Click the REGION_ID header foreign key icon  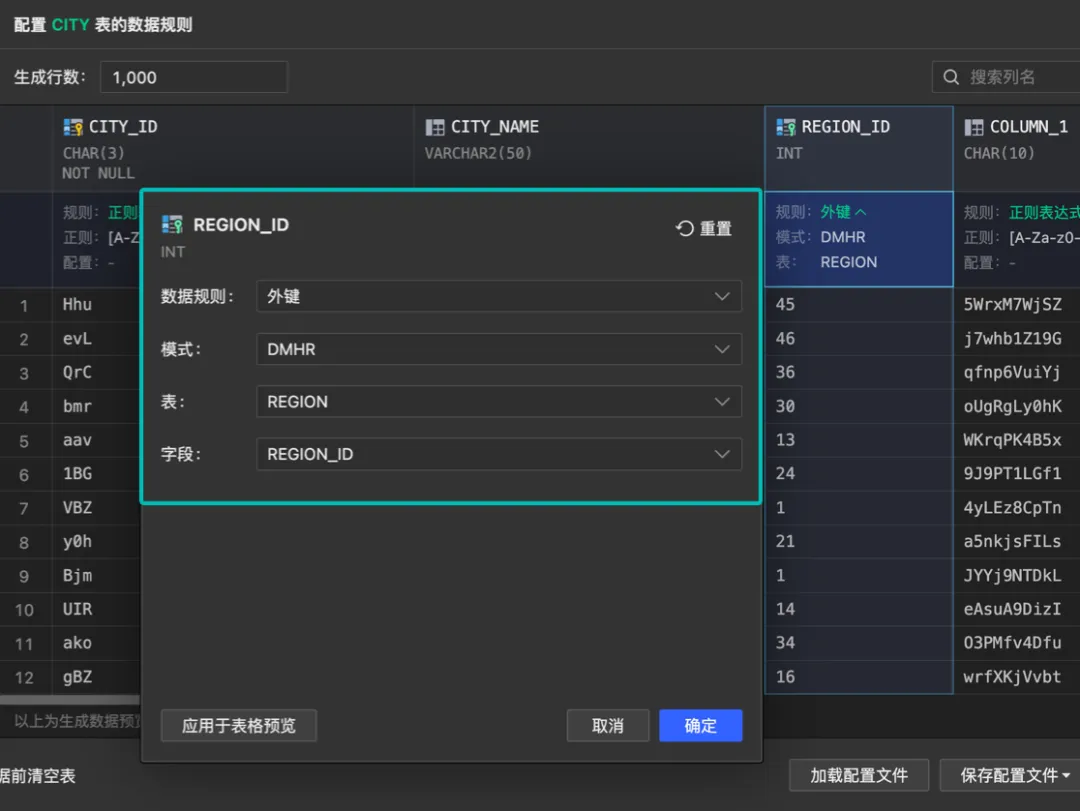[x=786, y=127]
